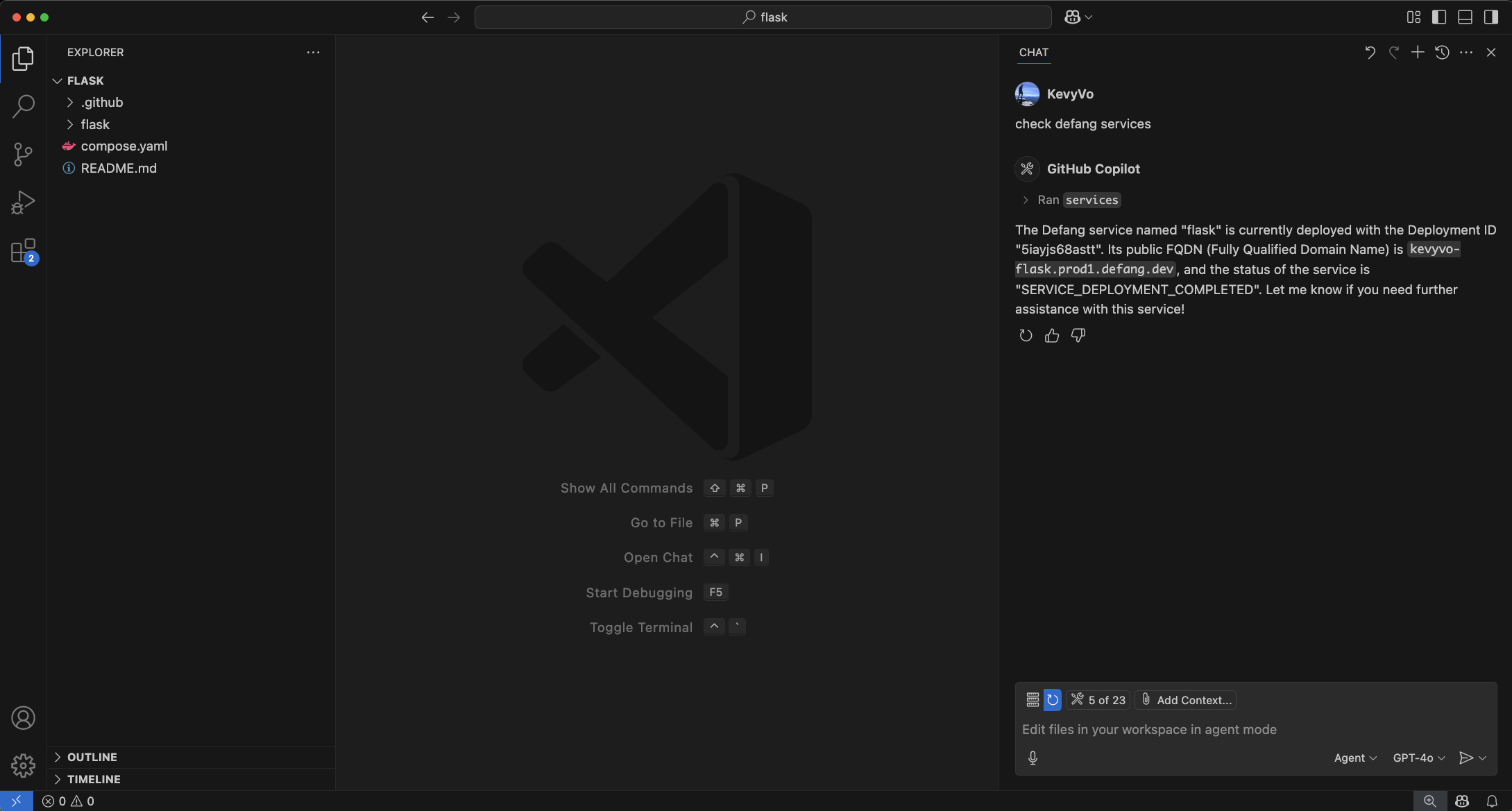The height and width of the screenshot is (811, 1512).
Task: Customize layout icon in title bar
Action: pos(1413,17)
